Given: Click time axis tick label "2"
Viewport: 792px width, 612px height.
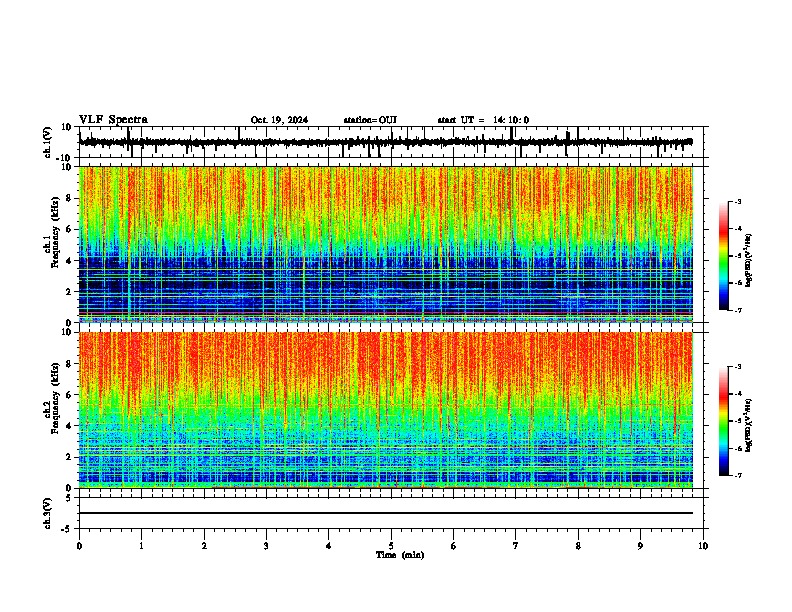Looking at the screenshot, I should pyautogui.click(x=204, y=546).
